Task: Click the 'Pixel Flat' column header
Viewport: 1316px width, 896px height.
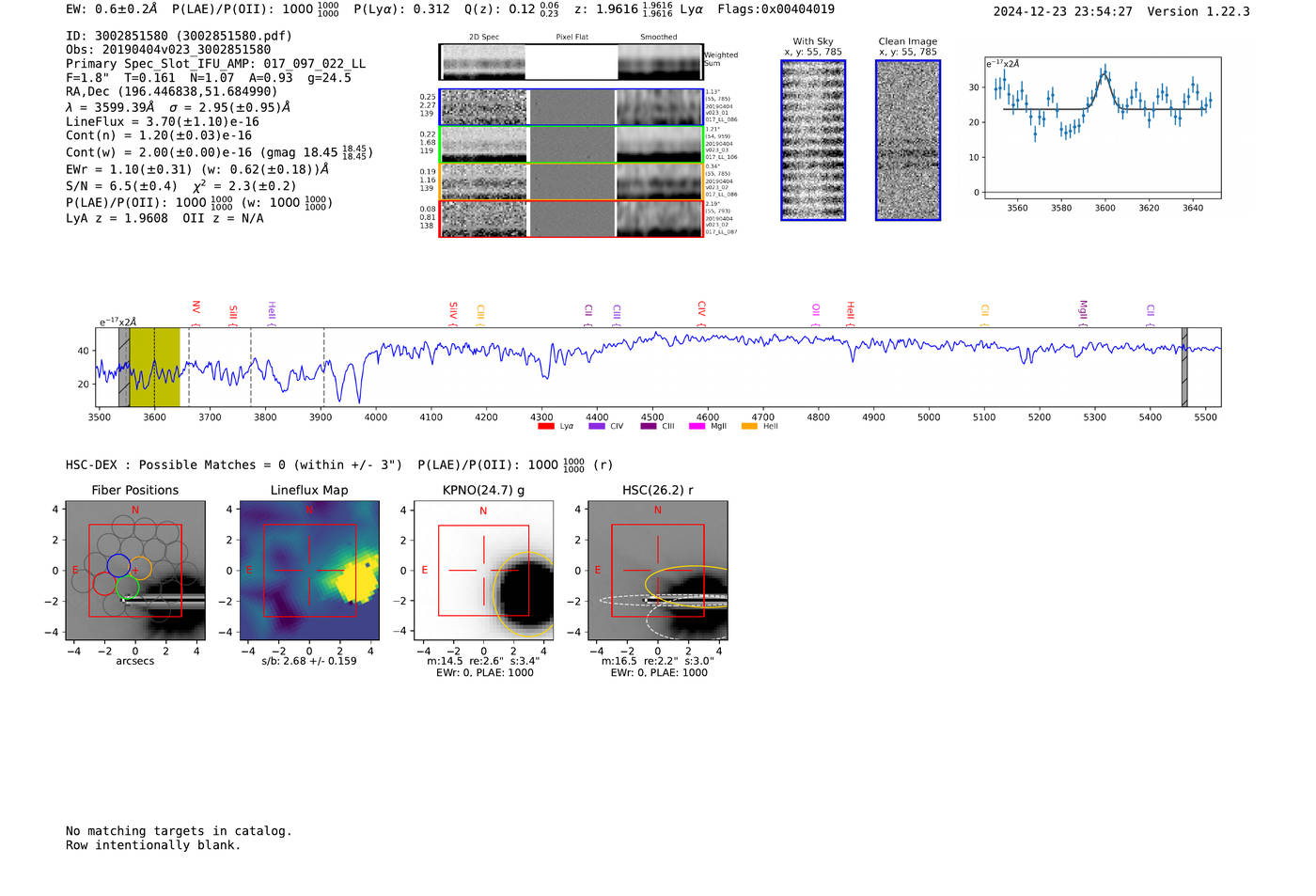Action: 572,37
